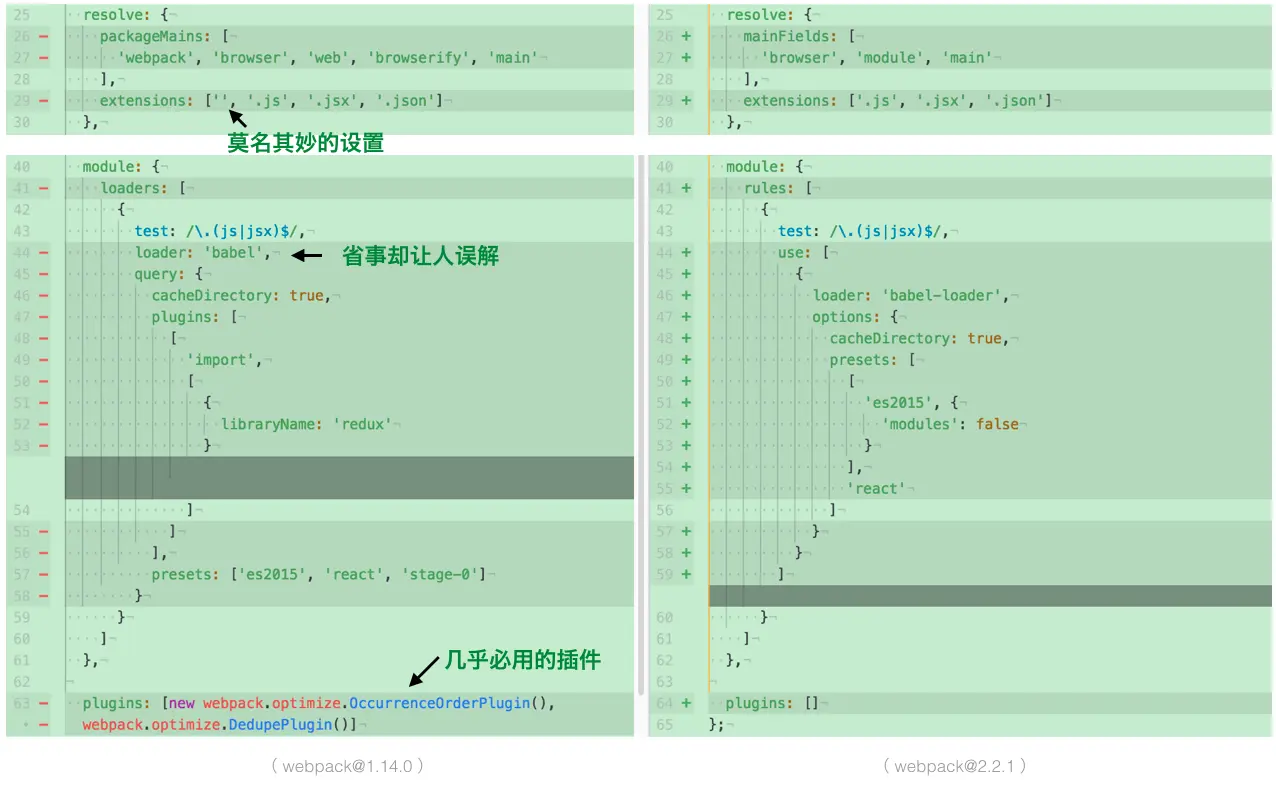Click 'cacheDirectory: true,' in the left pane
Viewport: 1276px width, 786px height.
tap(239, 295)
